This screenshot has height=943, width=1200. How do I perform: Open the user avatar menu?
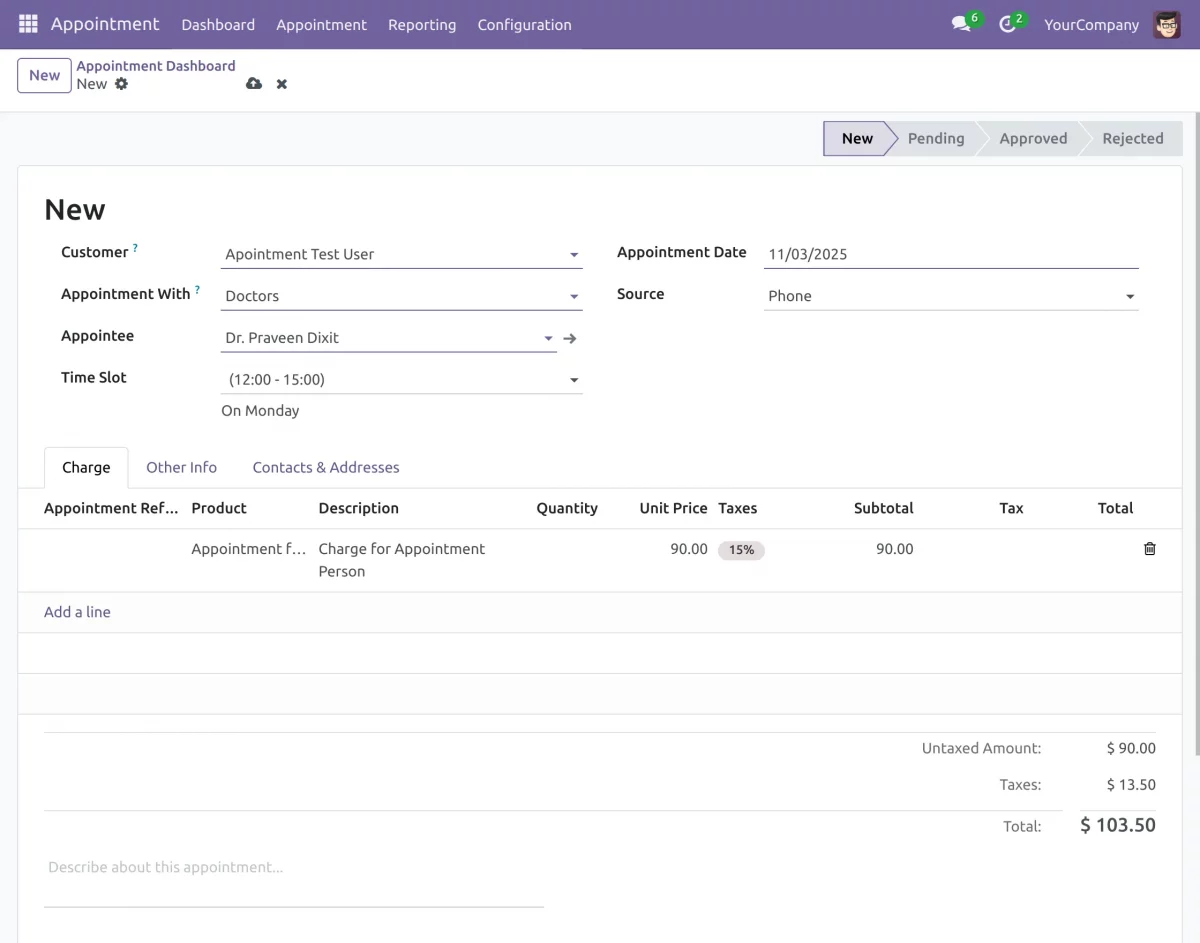1166,24
